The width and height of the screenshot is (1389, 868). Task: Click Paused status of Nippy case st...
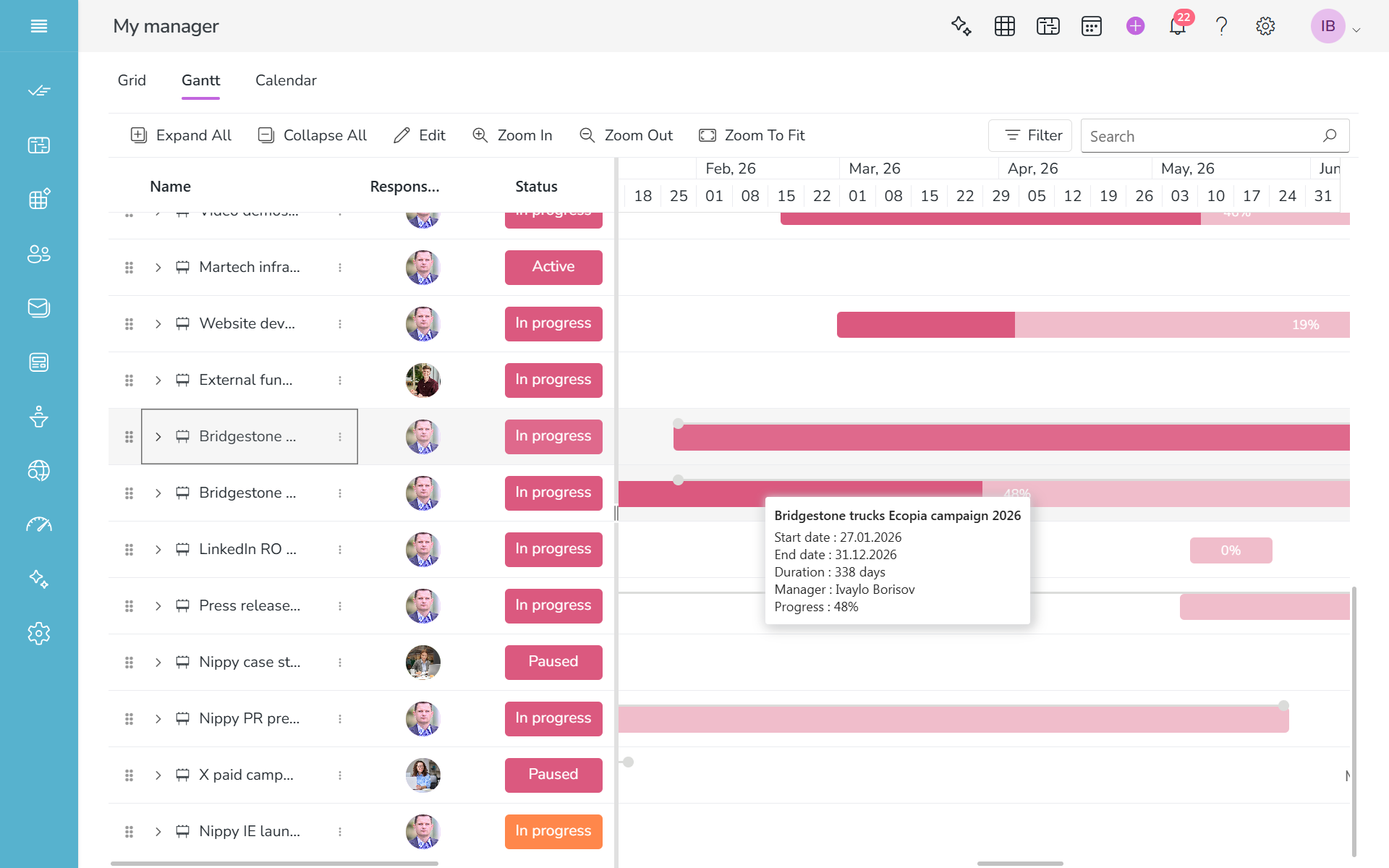[x=553, y=662]
